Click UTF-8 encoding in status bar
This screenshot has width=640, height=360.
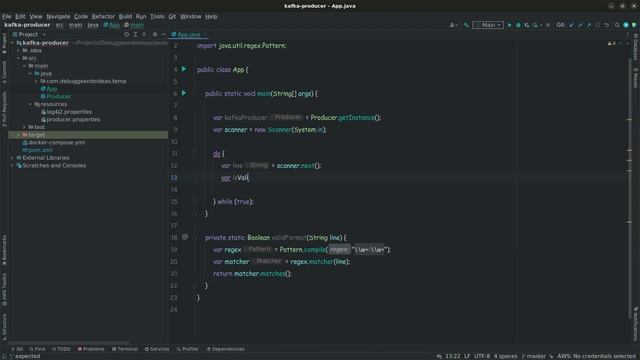482,356
